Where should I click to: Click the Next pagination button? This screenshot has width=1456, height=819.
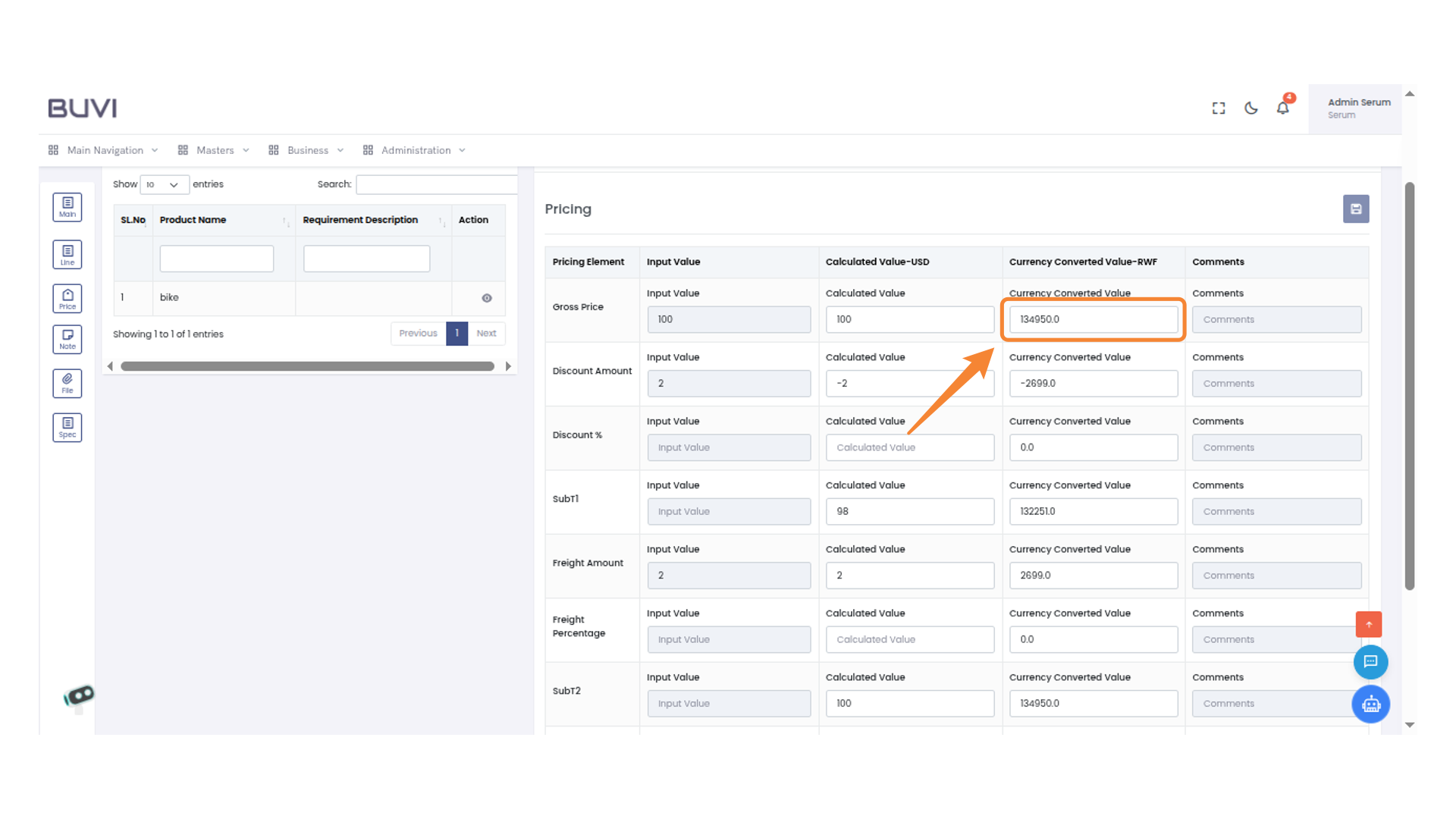[x=486, y=334]
